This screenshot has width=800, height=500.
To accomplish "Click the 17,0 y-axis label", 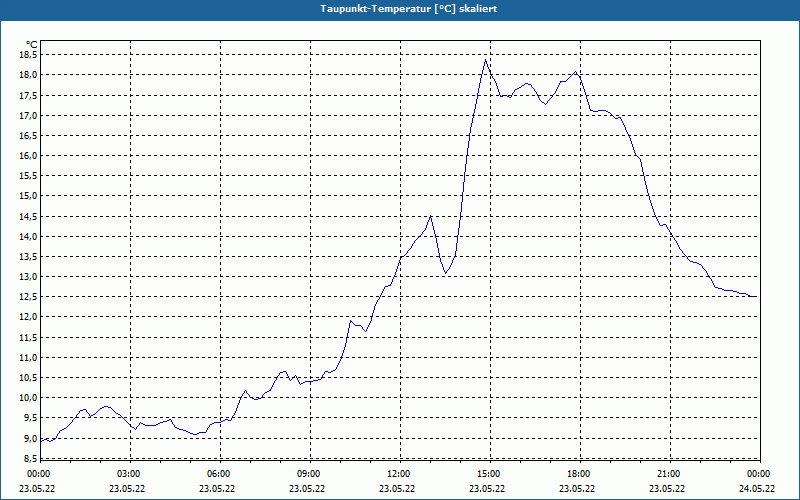I will pos(28,115).
